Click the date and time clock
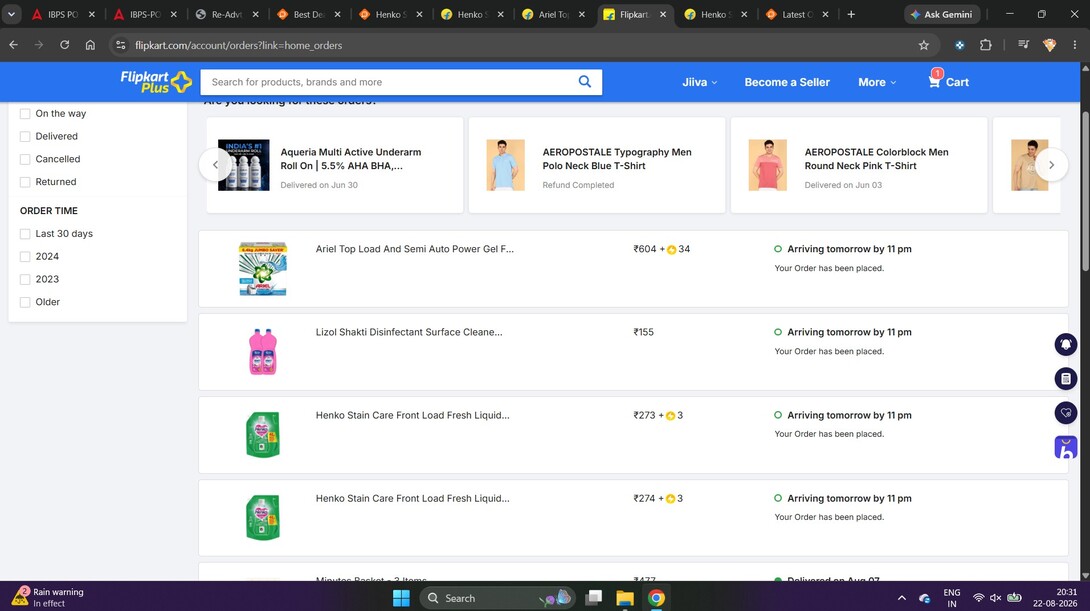 (1055, 597)
